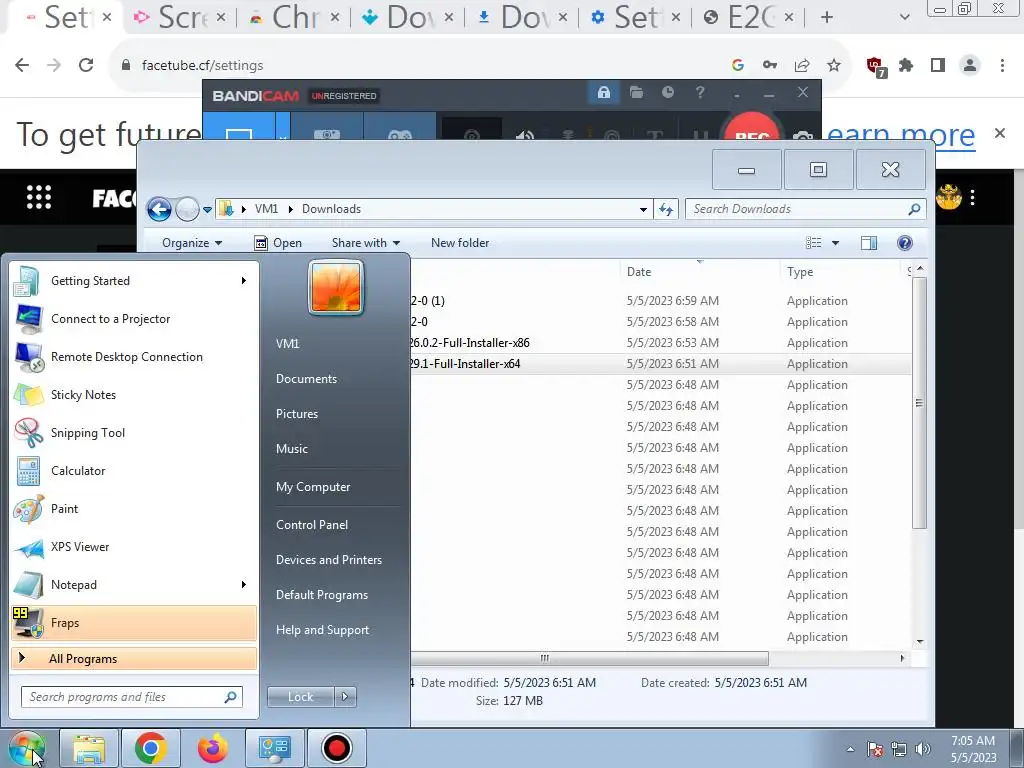Image resolution: width=1024 pixels, height=768 pixels.
Task: Click the New folder button
Action: (x=460, y=243)
